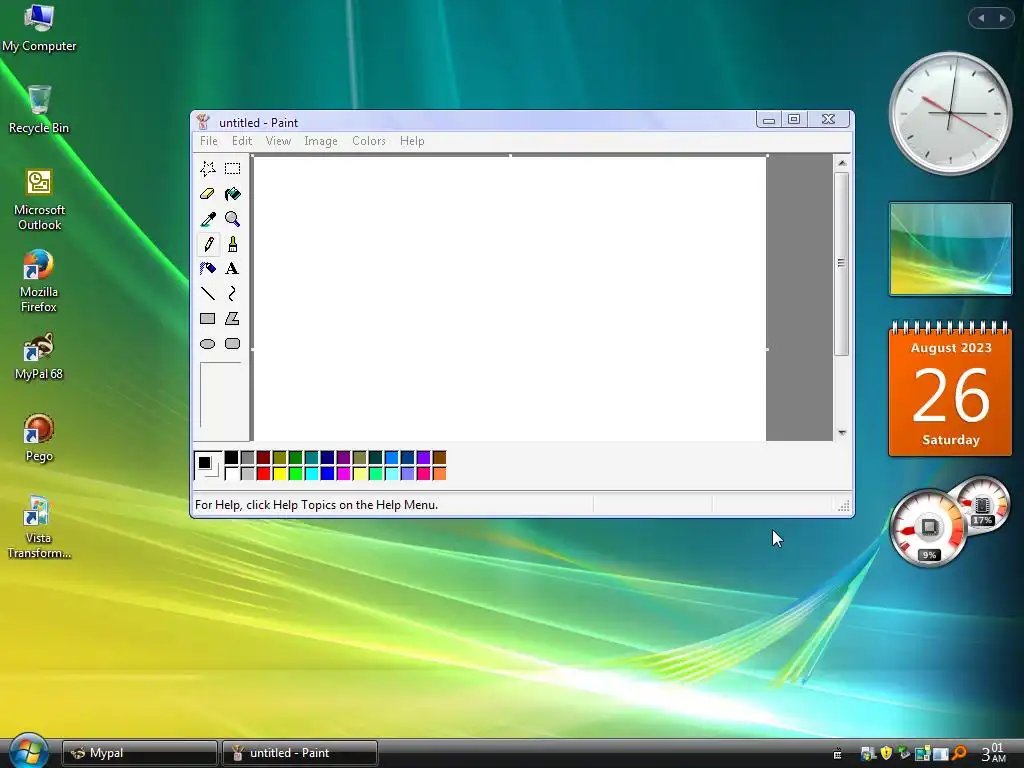
Task: Choose the Ellipse tool
Action: pyautogui.click(x=208, y=344)
